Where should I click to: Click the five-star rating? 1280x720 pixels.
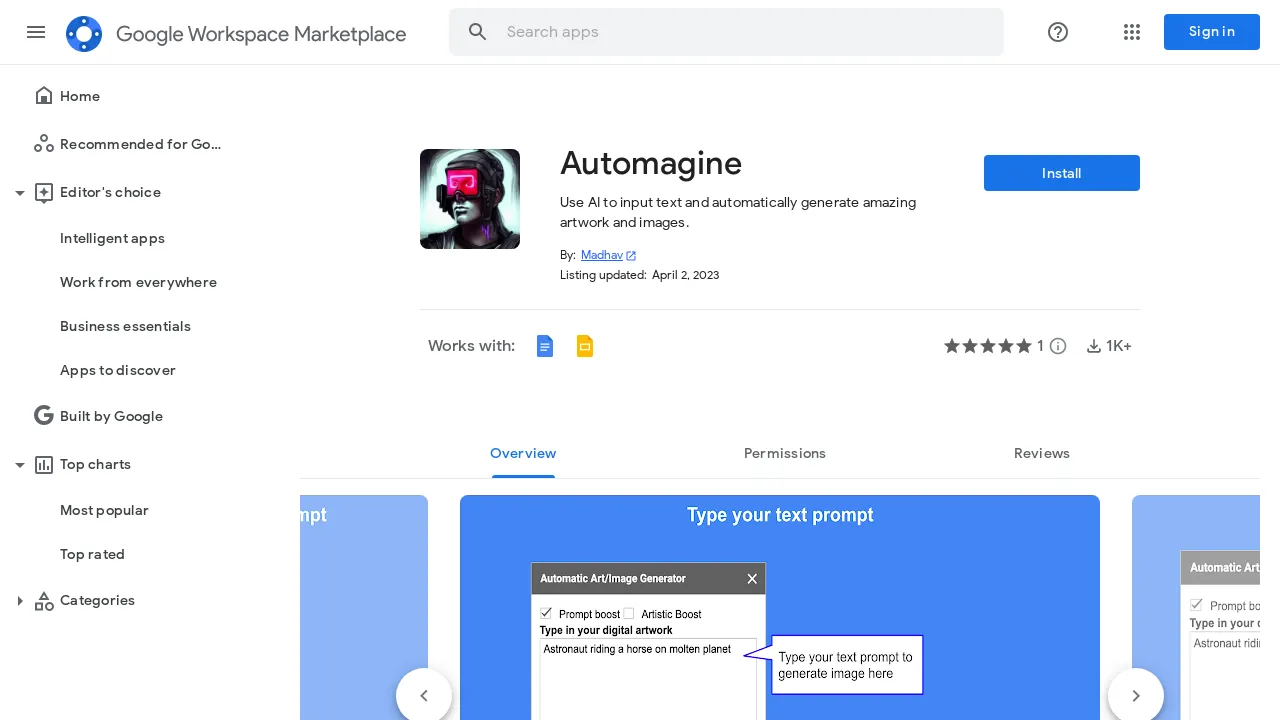click(x=988, y=346)
